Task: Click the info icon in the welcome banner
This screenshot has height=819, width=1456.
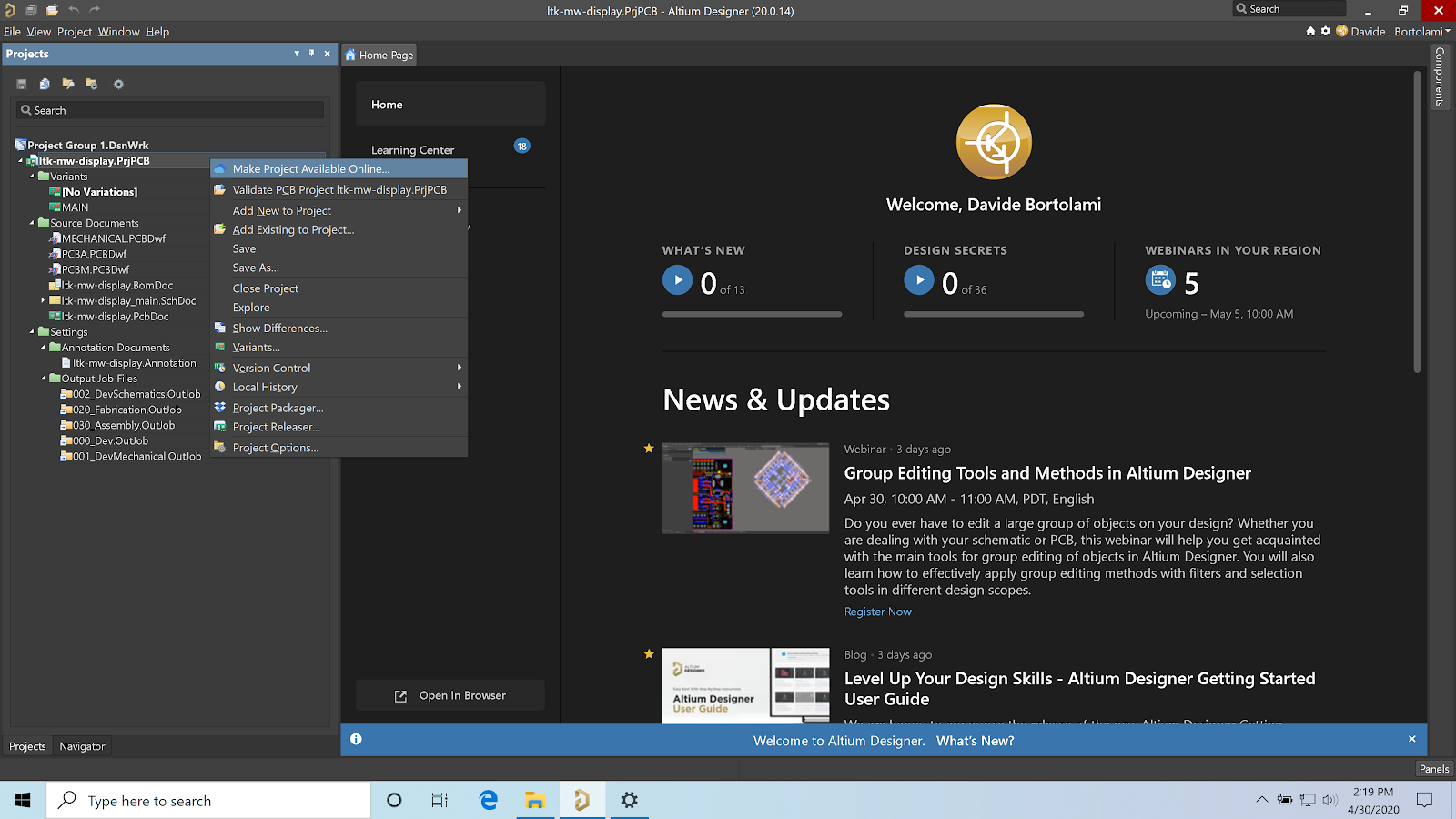Action: pos(356,739)
